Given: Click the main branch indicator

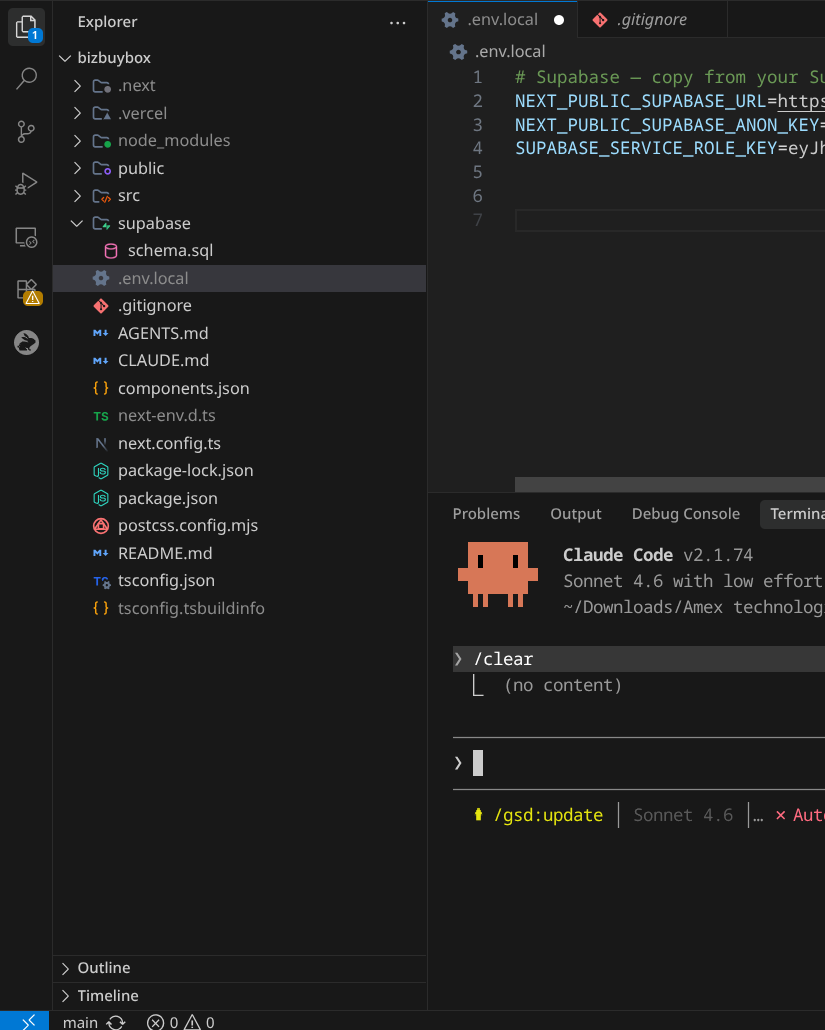Looking at the screenshot, I should click(x=80, y=1022).
